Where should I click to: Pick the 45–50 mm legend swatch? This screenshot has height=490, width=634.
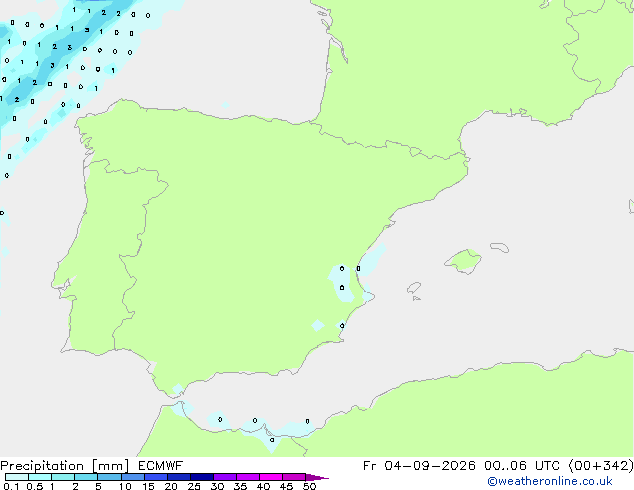coord(294,477)
